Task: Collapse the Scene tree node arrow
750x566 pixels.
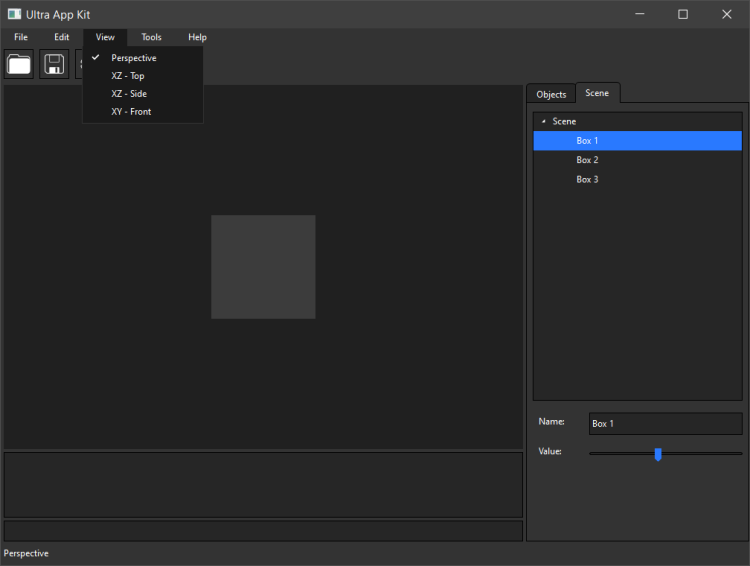Action: click(543, 122)
